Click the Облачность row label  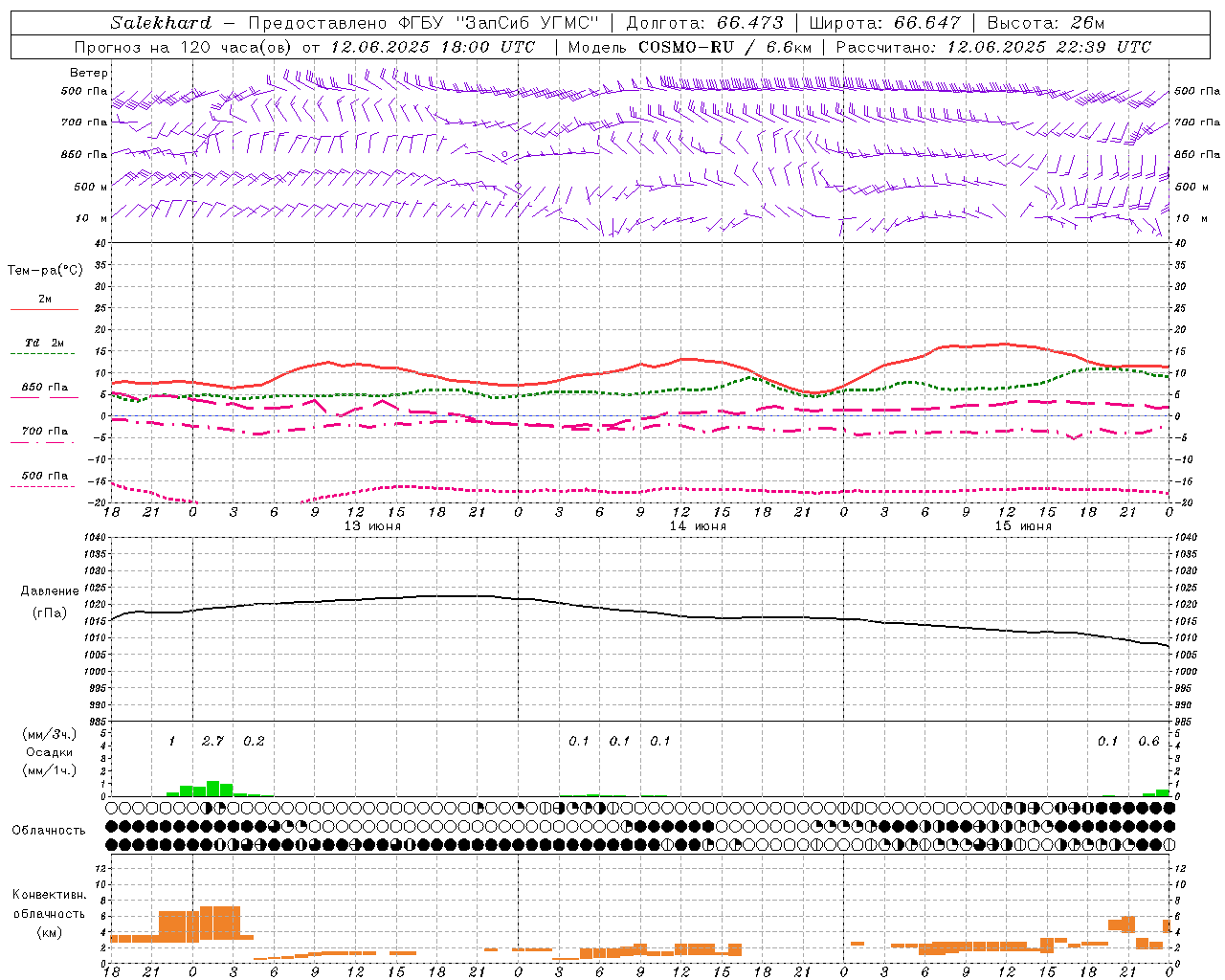click(x=49, y=831)
